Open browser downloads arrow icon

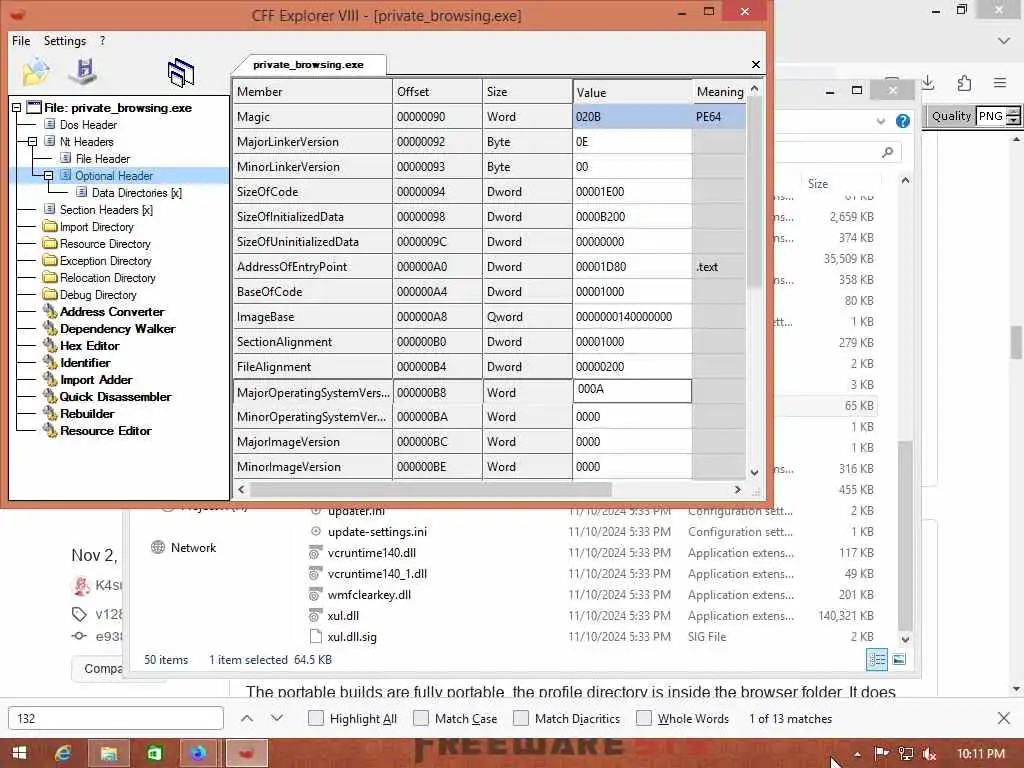[x=928, y=82]
